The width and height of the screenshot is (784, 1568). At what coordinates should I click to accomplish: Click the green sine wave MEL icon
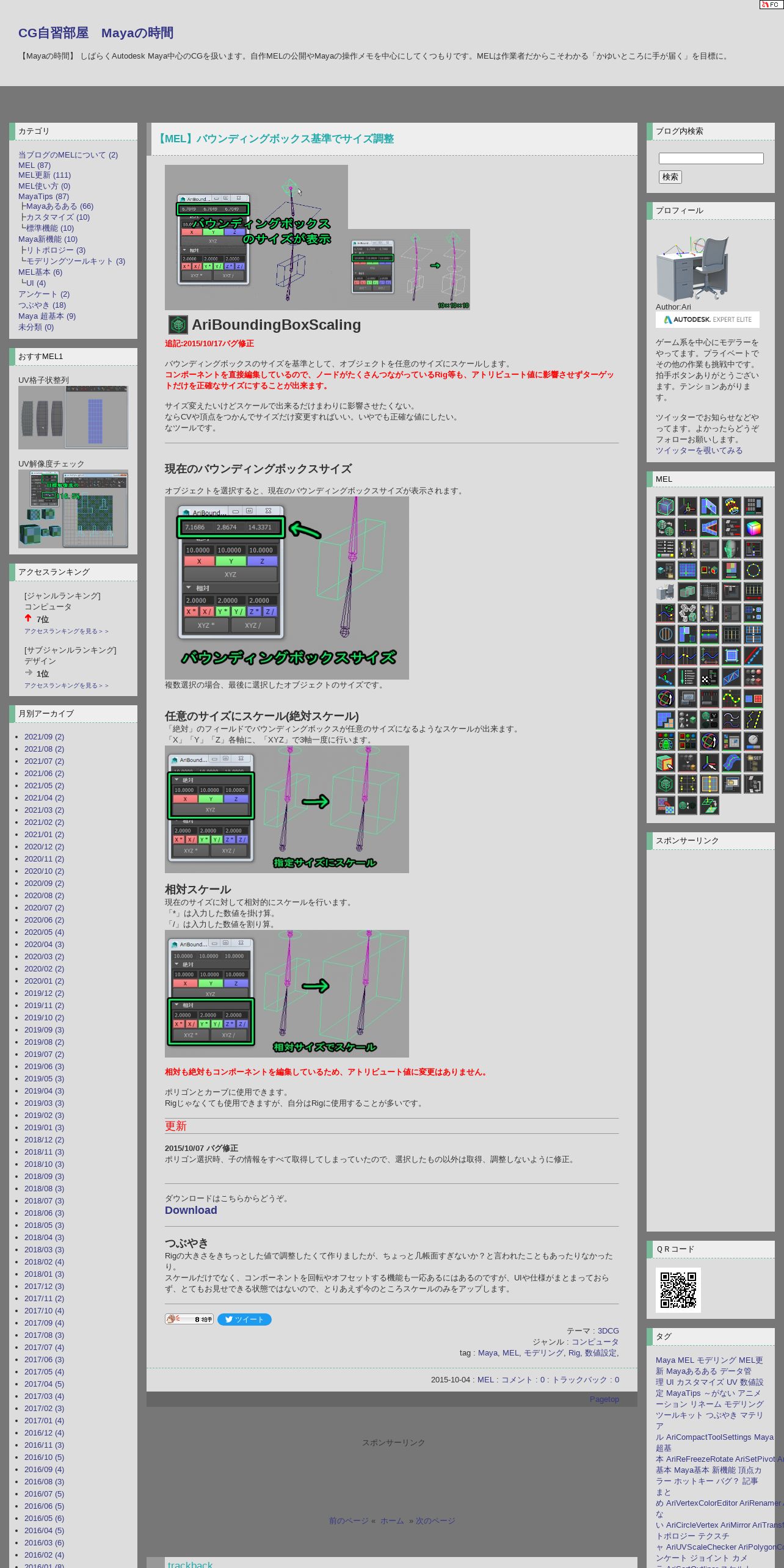point(731,699)
